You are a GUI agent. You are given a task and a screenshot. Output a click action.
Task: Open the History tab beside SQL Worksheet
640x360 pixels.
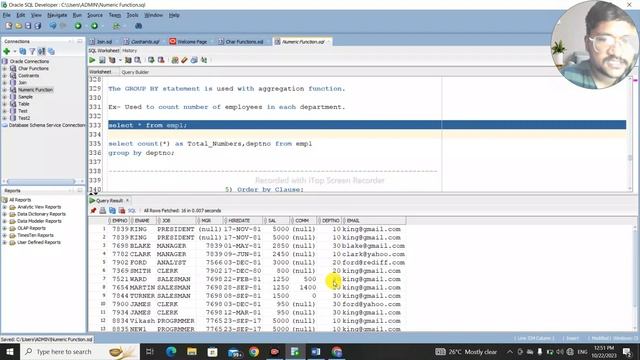click(x=129, y=51)
